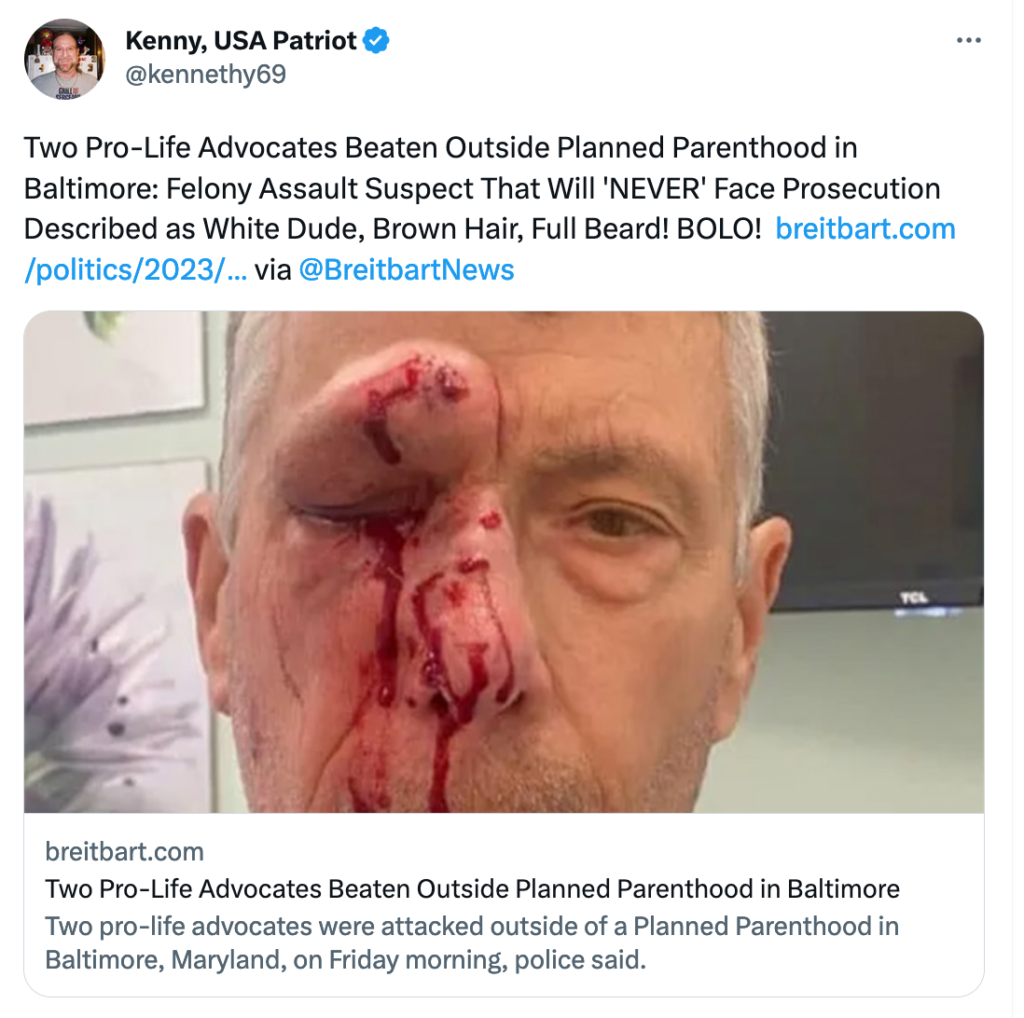Click the blue verified badge icon
Image resolution: width=1024 pixels, height=1018 pixels.
376,41
